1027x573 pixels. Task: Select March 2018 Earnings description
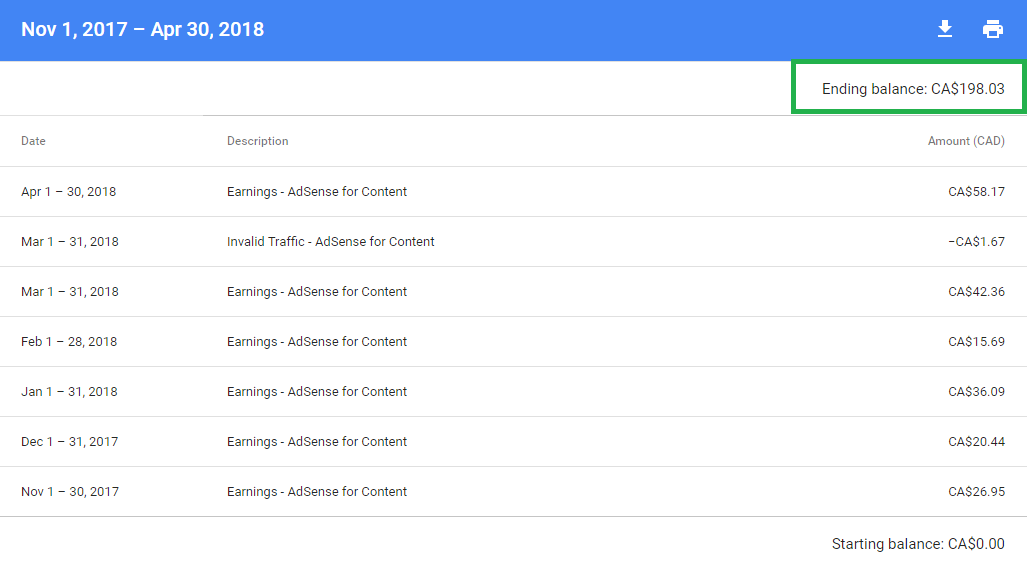click(317, 292)
